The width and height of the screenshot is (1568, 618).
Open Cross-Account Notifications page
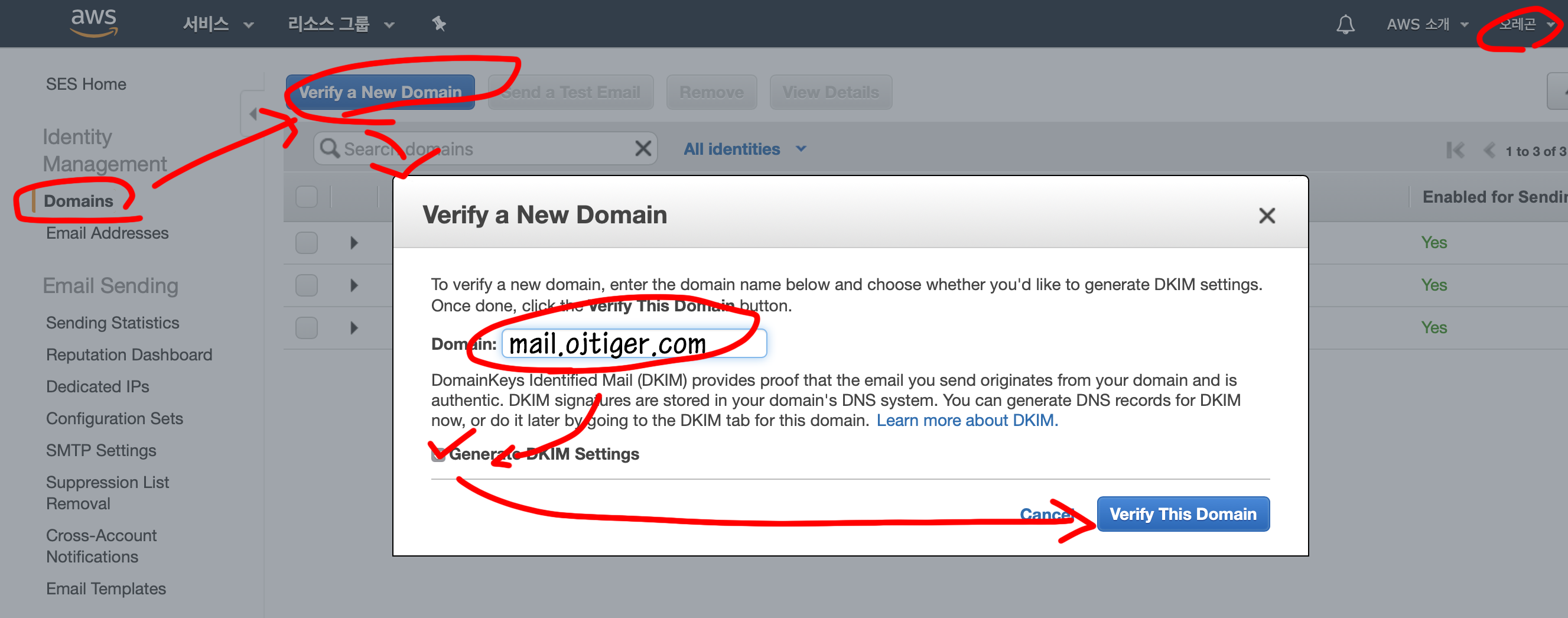pyautogui.click(x=101, y=546)
